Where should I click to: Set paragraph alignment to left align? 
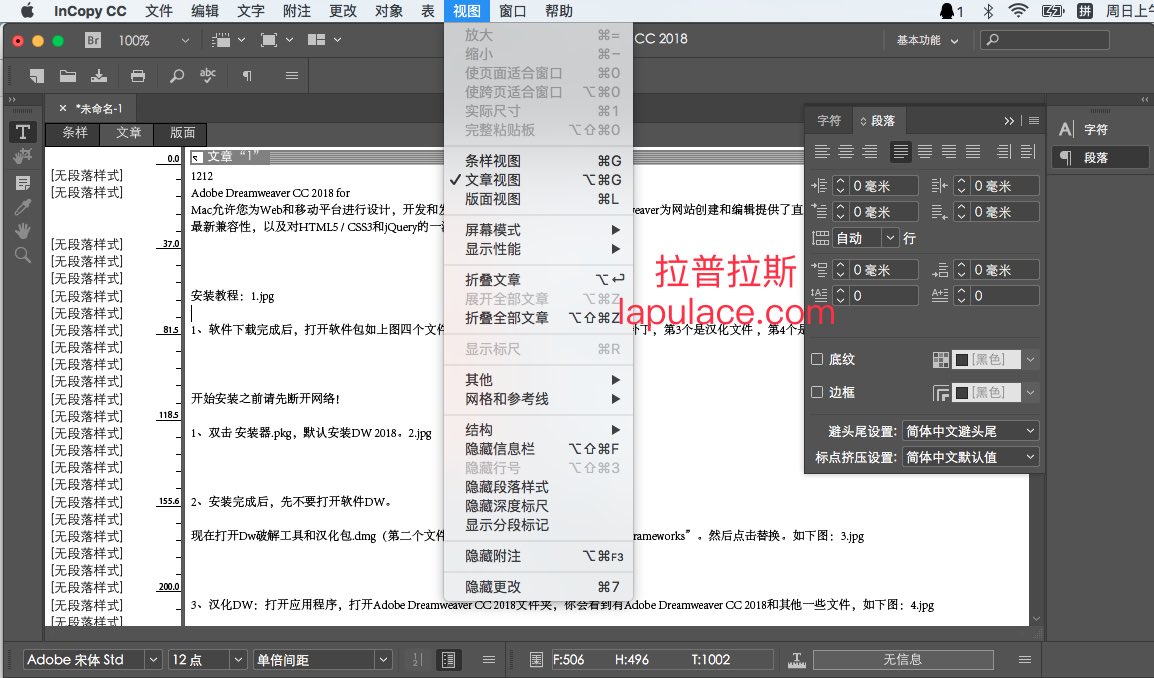tap(822, 152)
